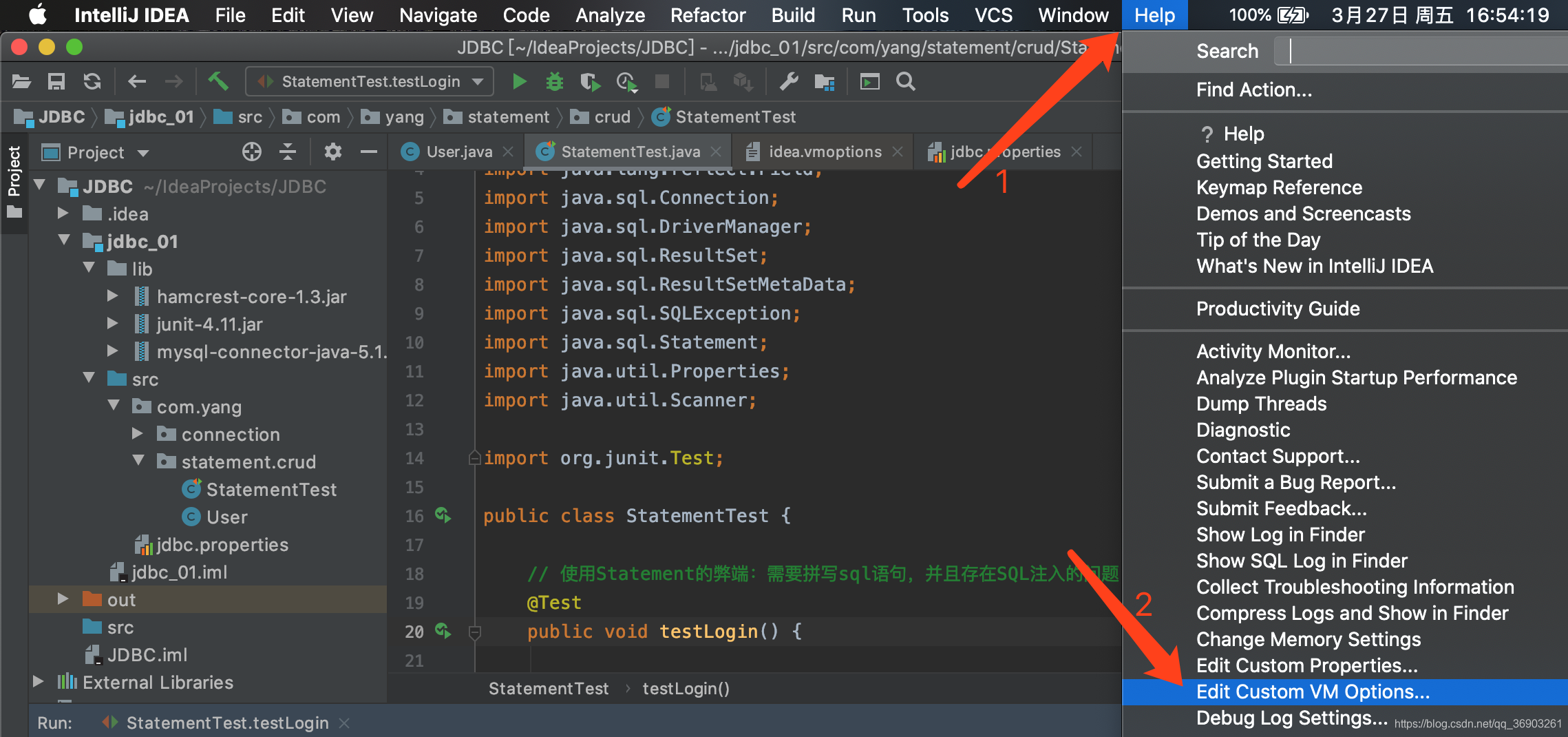Click run gutter icon beside line 20
Image resolution: width=1568 pixels, height=737 pixels.
[443, 630]
